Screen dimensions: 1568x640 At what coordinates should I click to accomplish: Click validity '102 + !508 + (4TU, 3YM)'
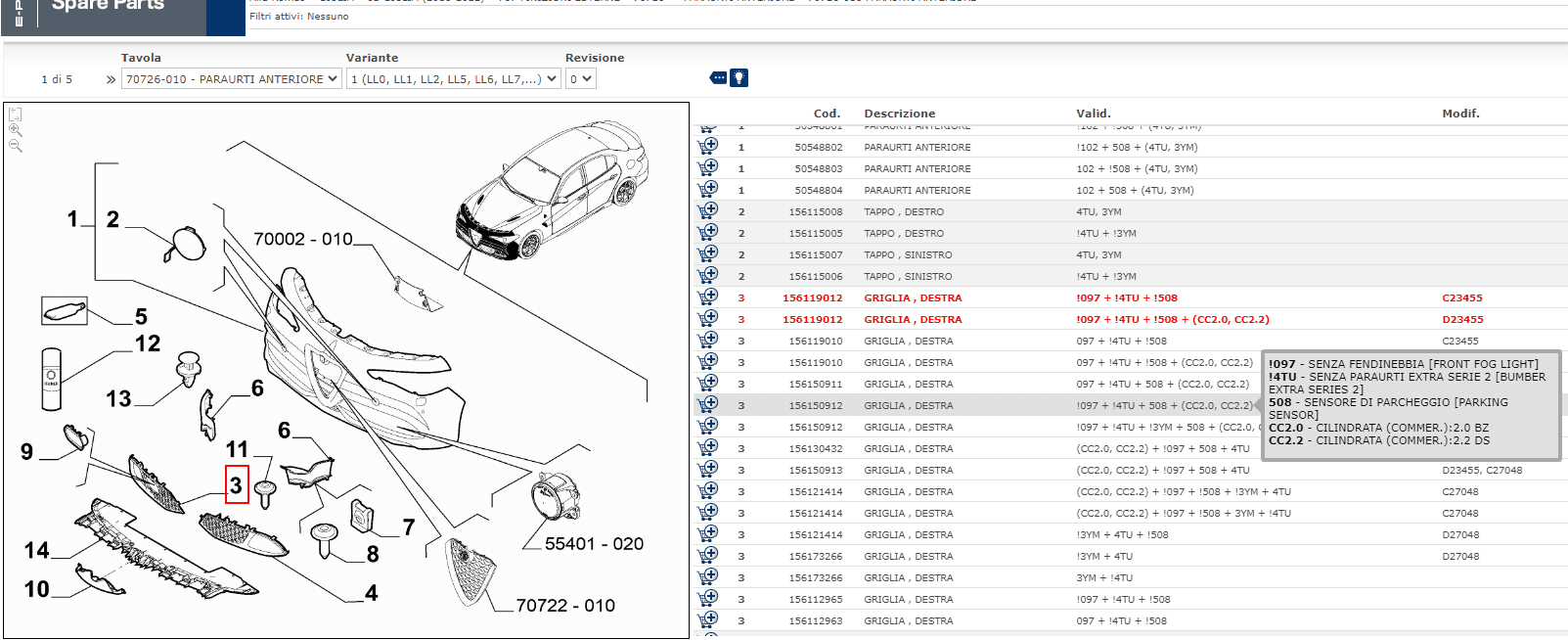1137,168
